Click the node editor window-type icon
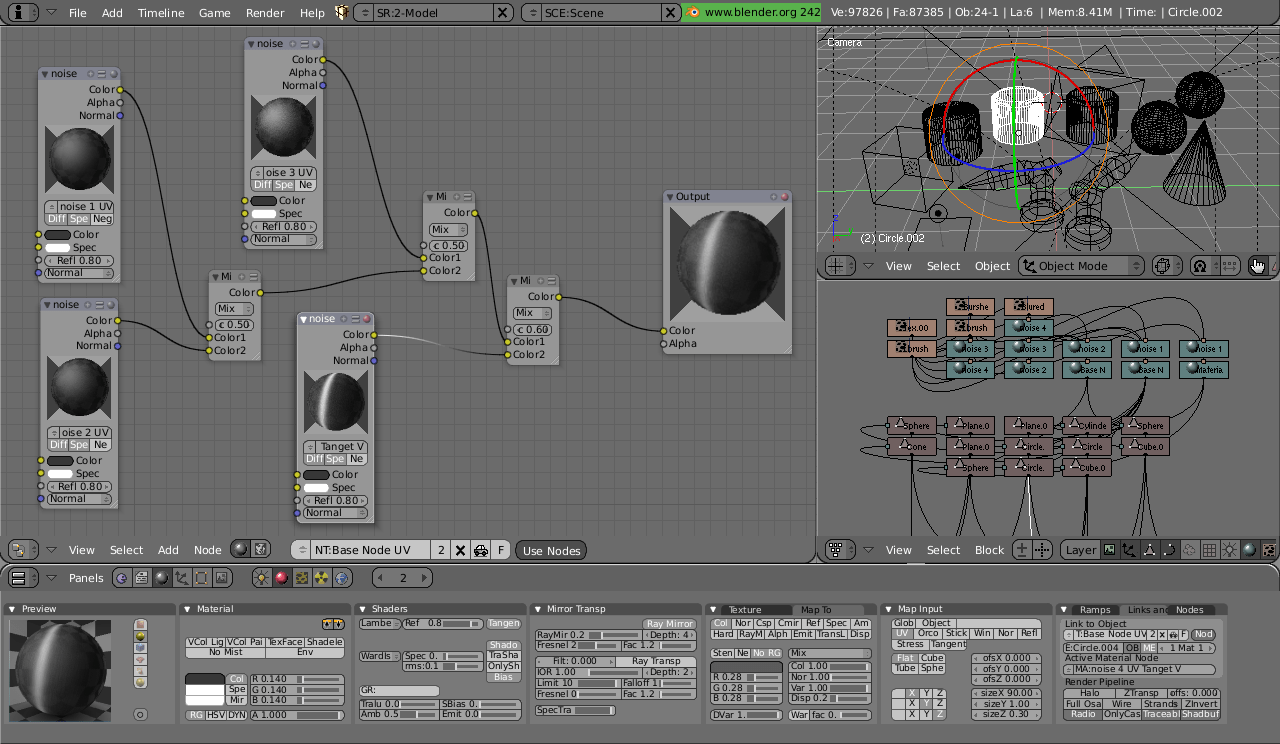 [20, 549]
